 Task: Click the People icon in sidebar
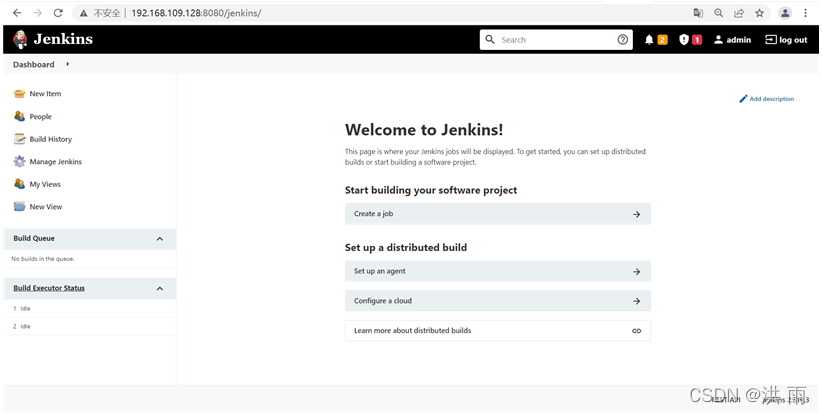pyautogui.click(x=19, y=116)
